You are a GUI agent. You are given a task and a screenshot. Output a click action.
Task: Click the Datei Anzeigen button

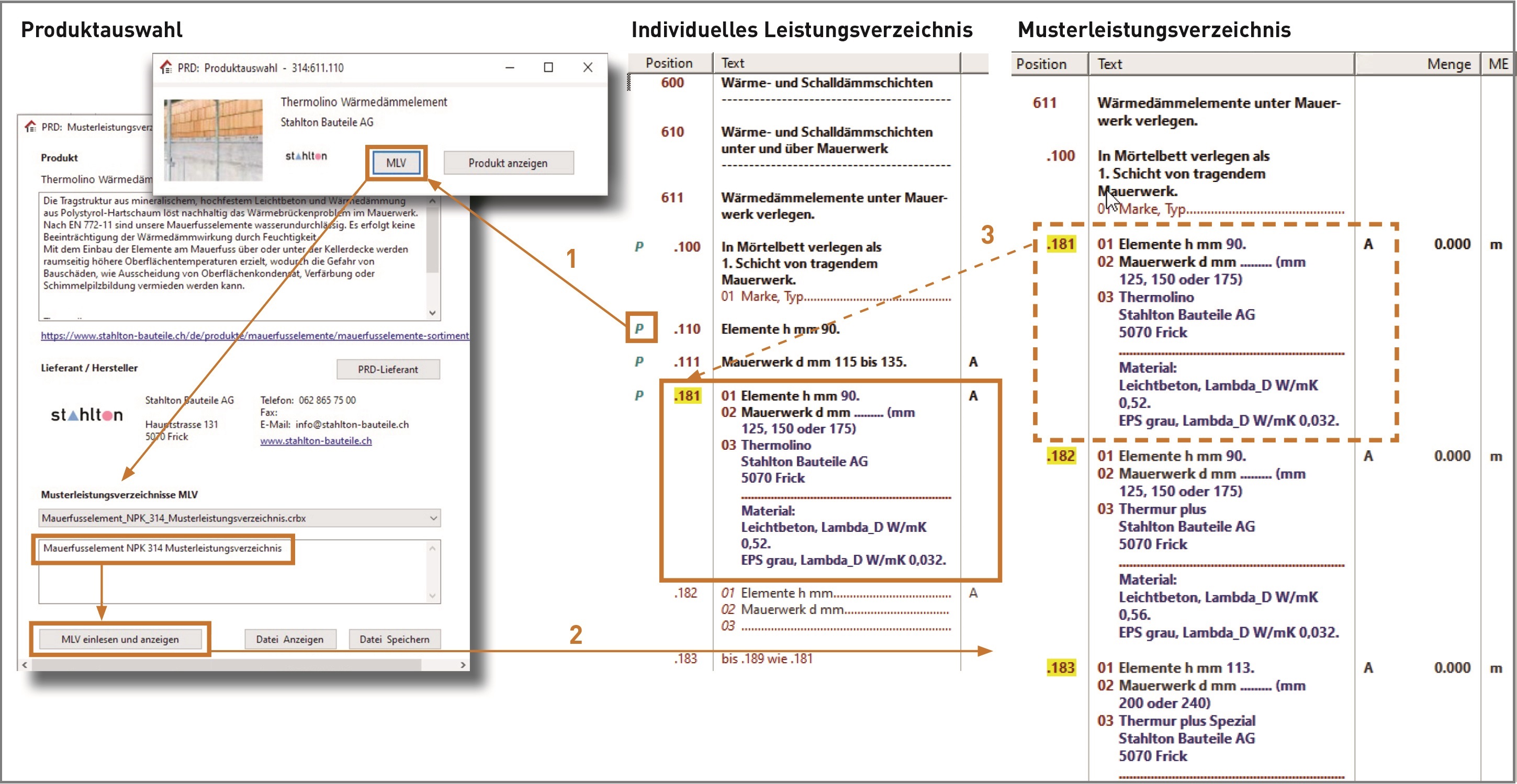click(x=290, y=639)
